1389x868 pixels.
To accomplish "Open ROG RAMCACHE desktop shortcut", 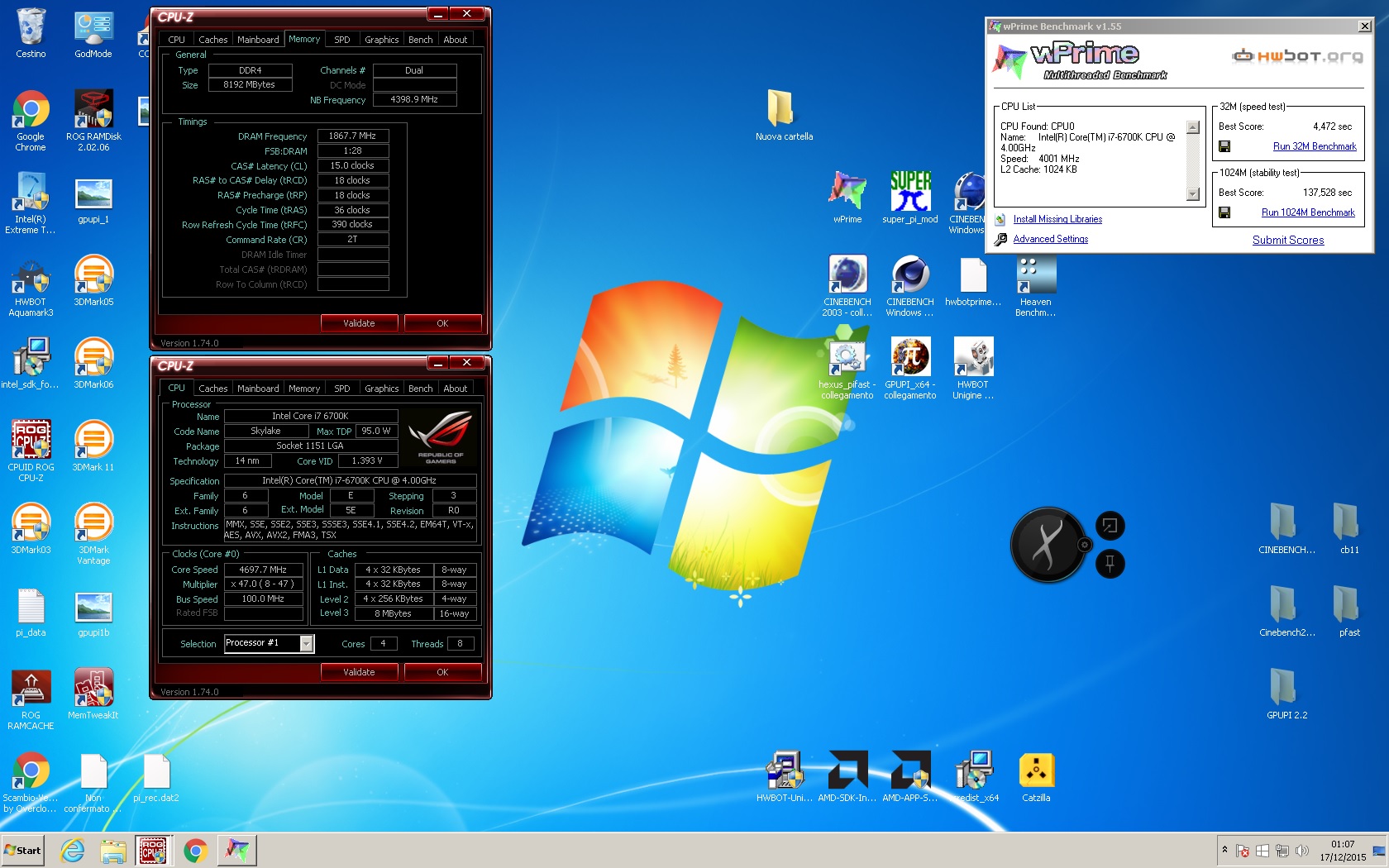I will 31,699.
